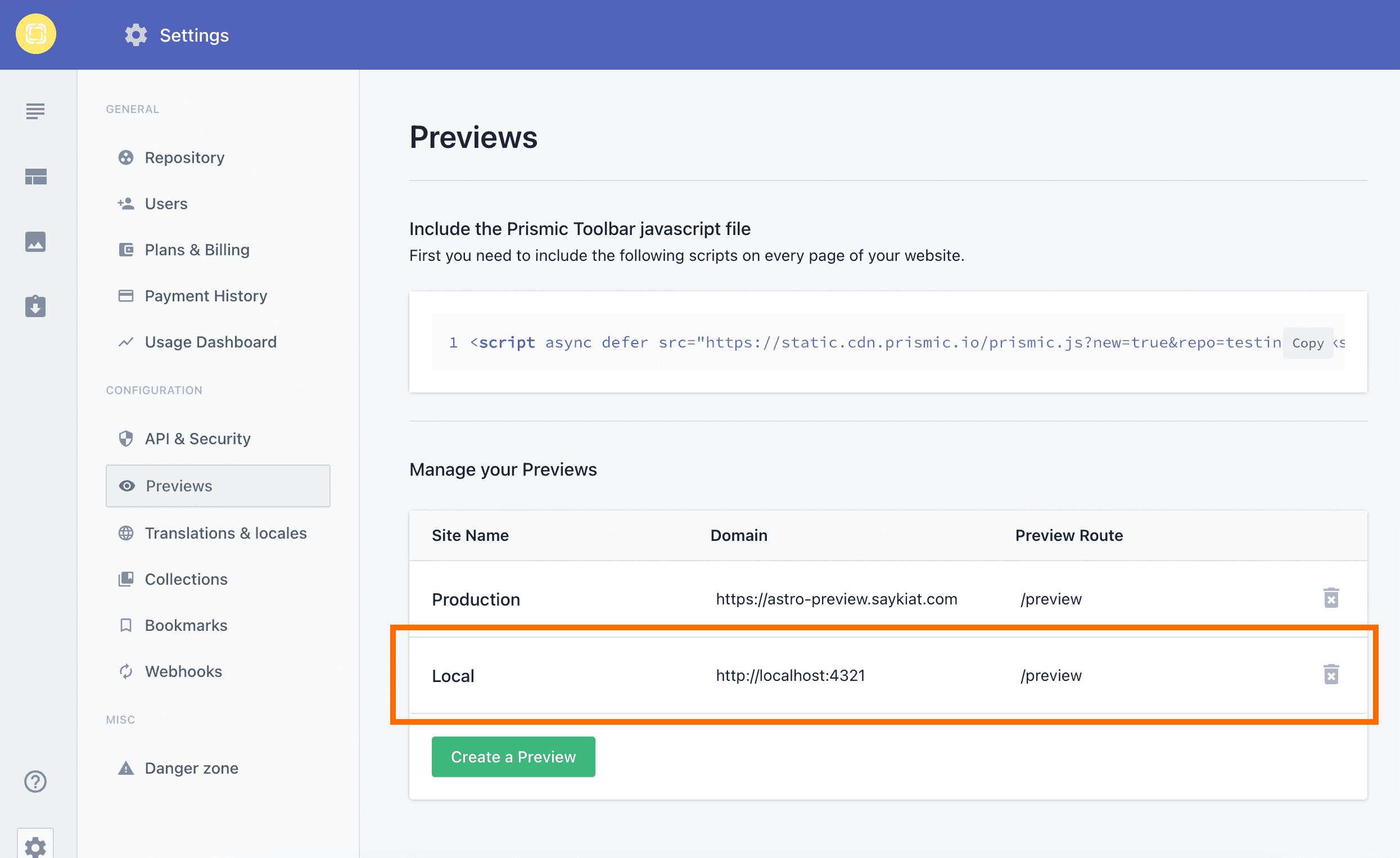Open the Repository settings page

pos(184,157)
